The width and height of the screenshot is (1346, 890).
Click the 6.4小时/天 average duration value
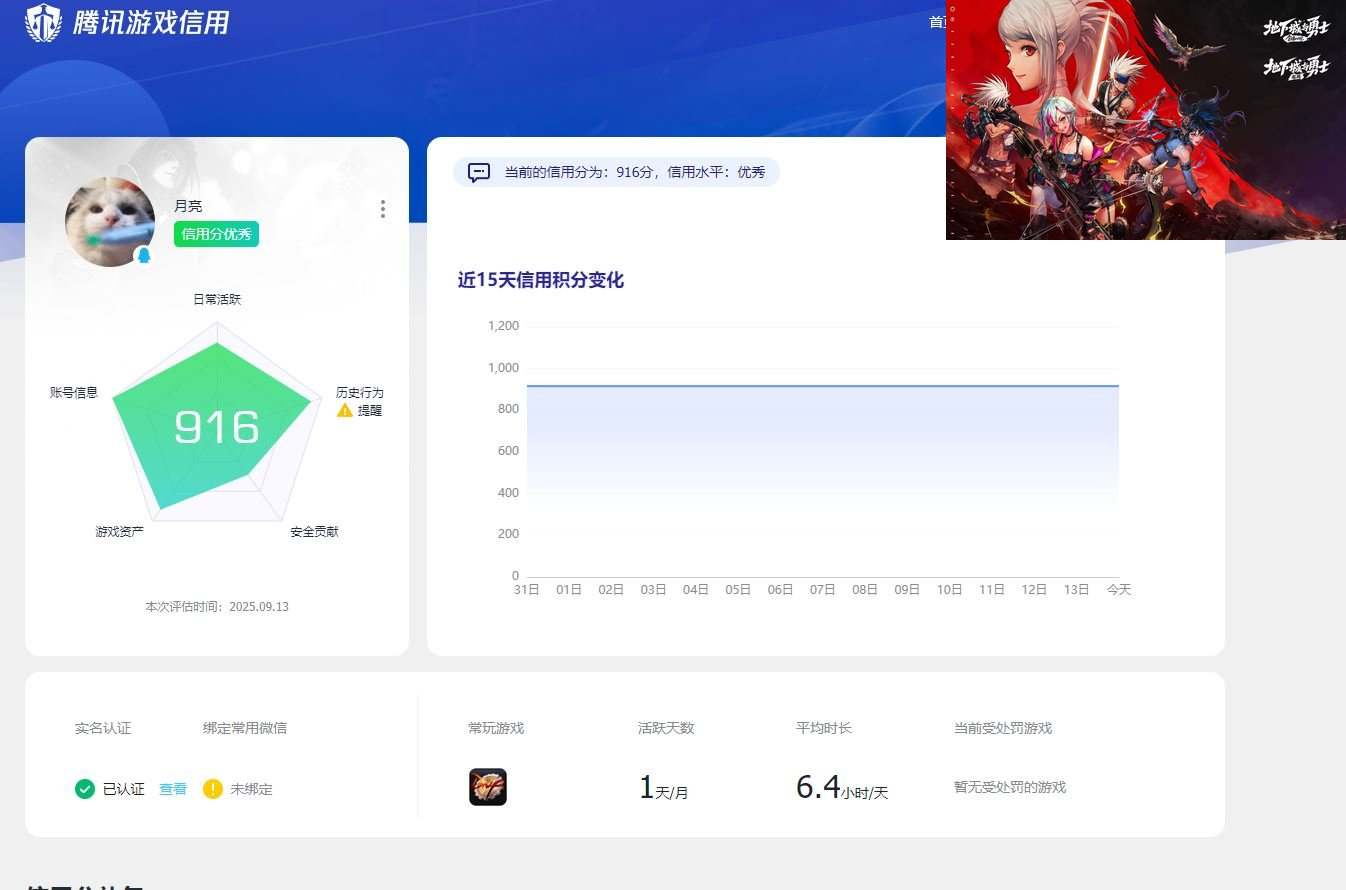842,788
